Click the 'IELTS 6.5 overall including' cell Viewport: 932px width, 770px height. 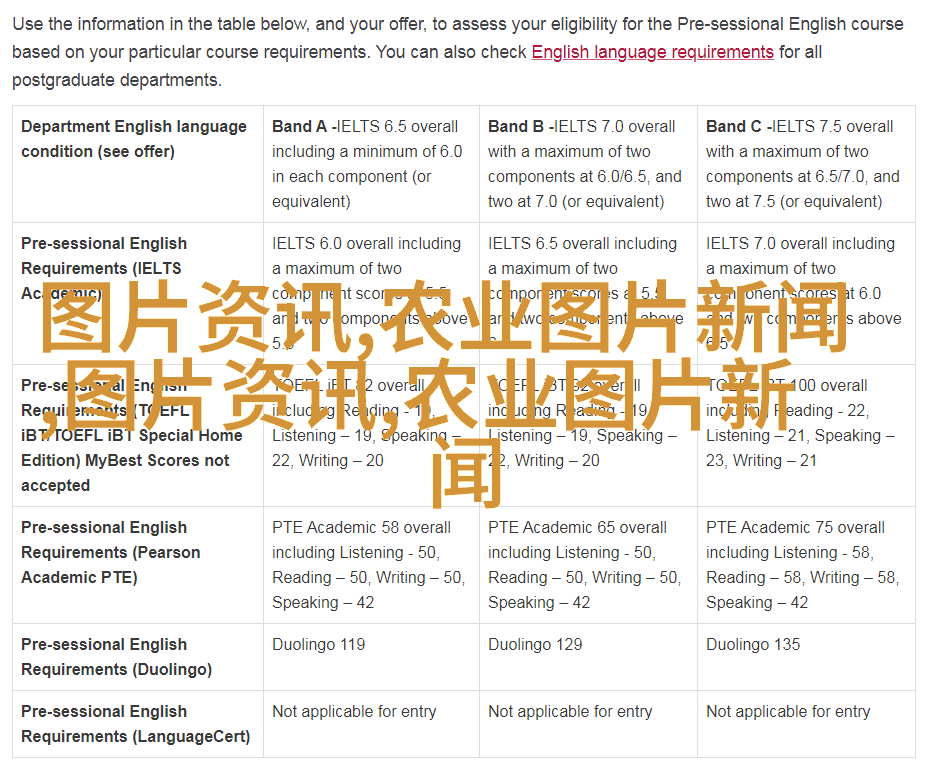588,294
